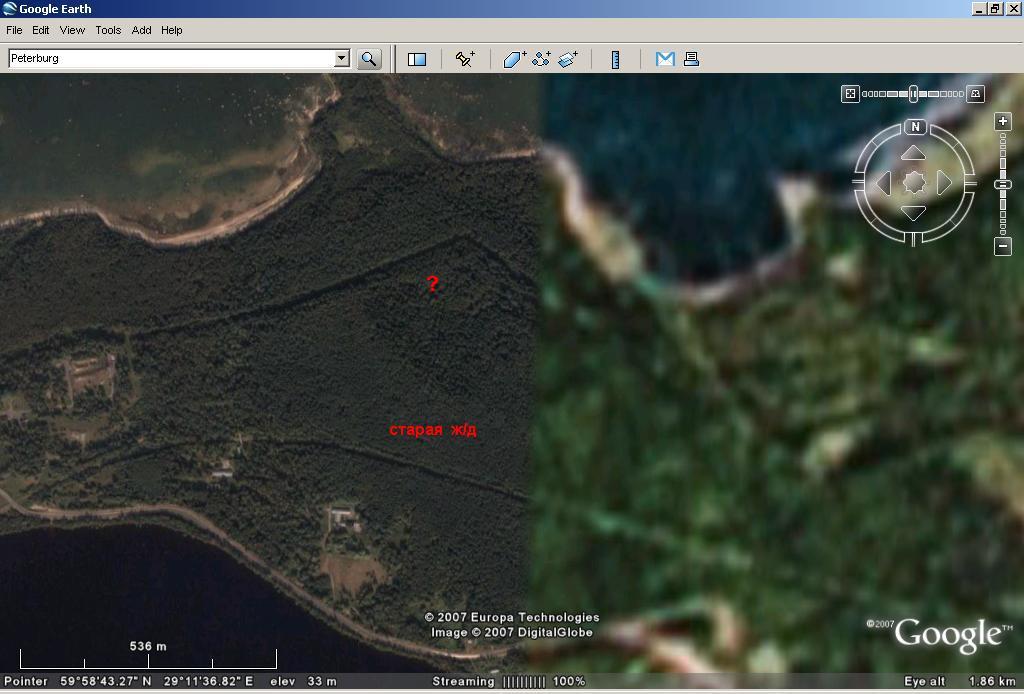Click the tilt-to-top-down view icon
The image size is (1024, 694).
pyautogui.click(x=850, y=94)
